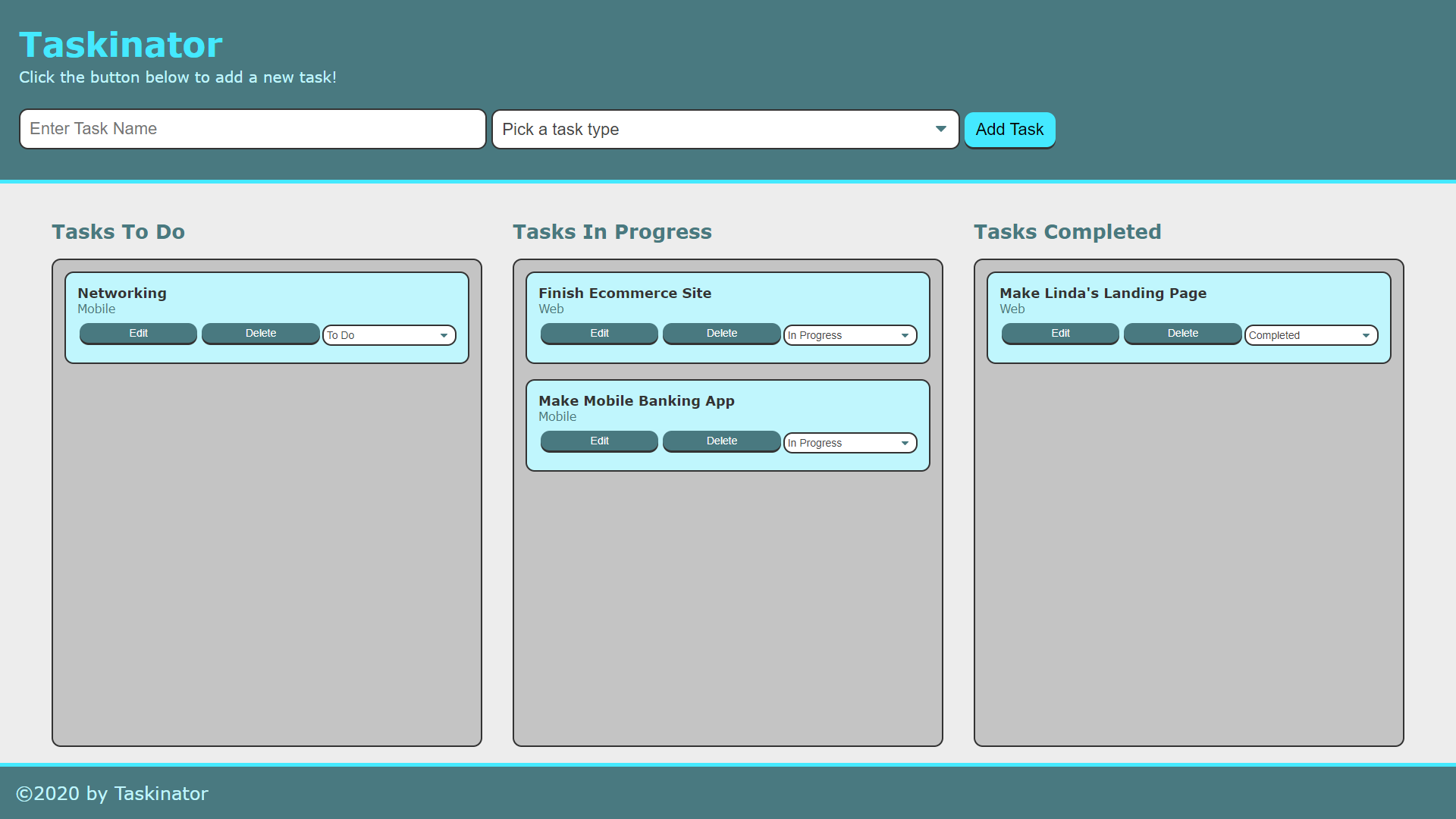Image resolution: width=1456 pixels, height=819 pixels.
Task: Edit Make Linda's Landing Page task
Action: pos(1060,334)
